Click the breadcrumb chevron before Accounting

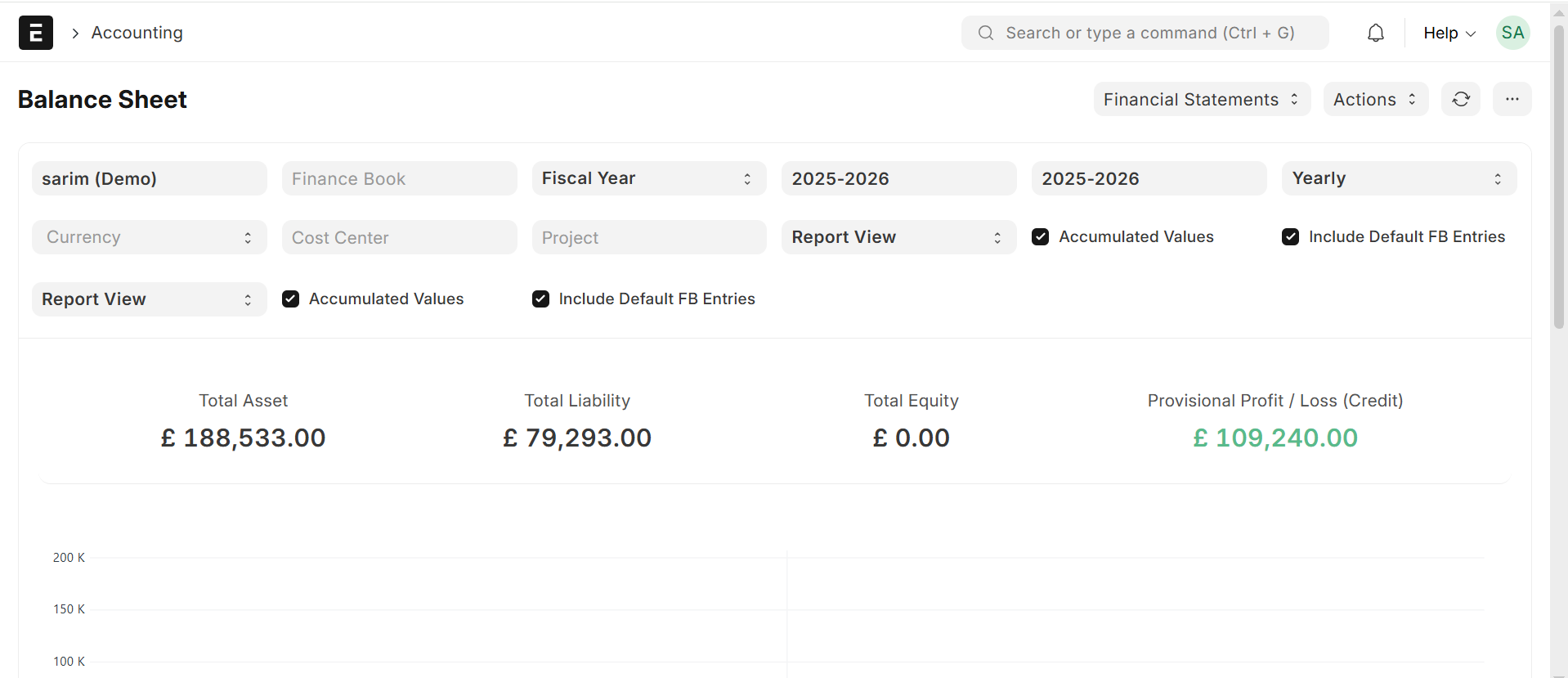[75, 34]
